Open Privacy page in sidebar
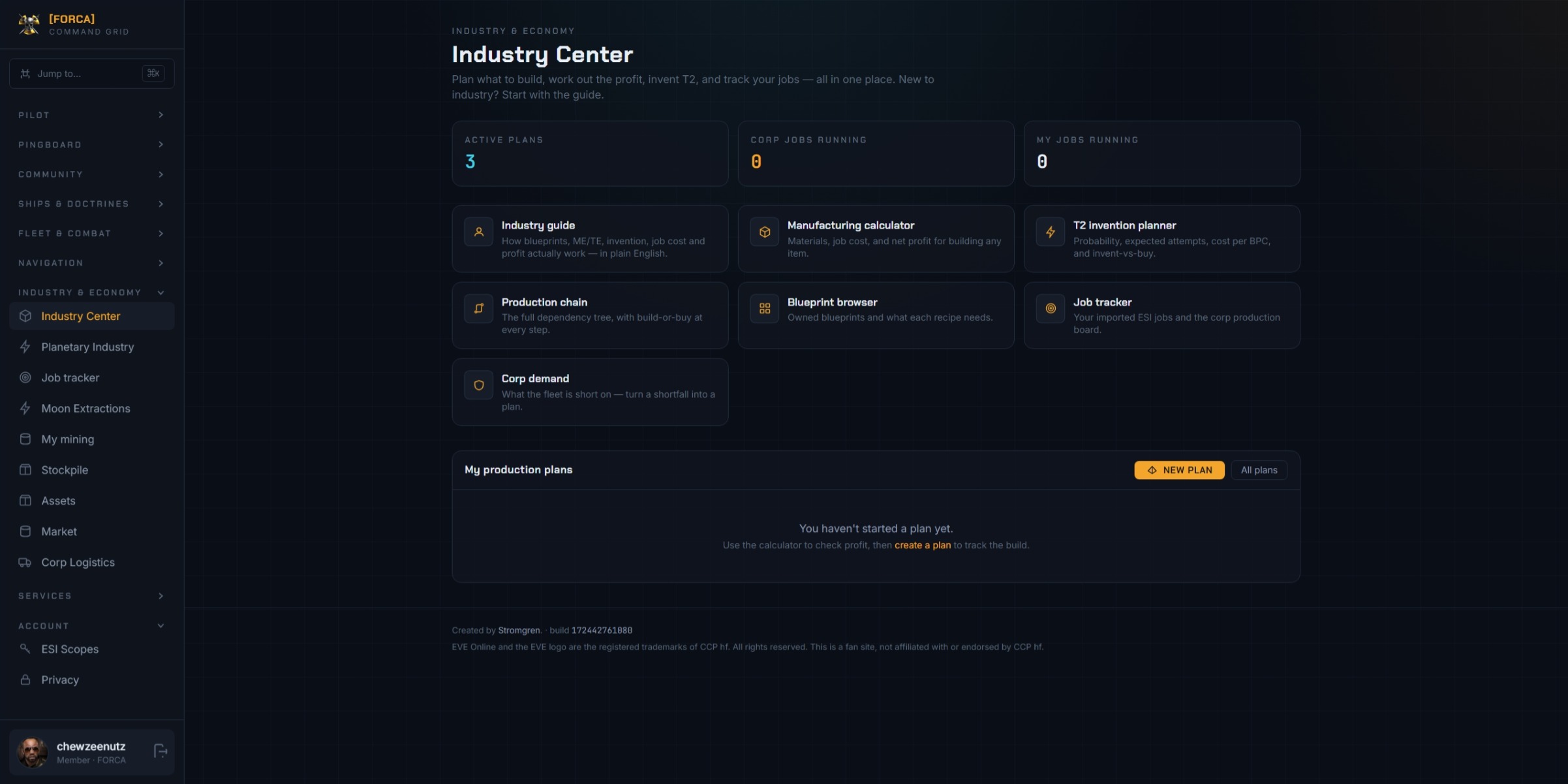 pos(91,680)
